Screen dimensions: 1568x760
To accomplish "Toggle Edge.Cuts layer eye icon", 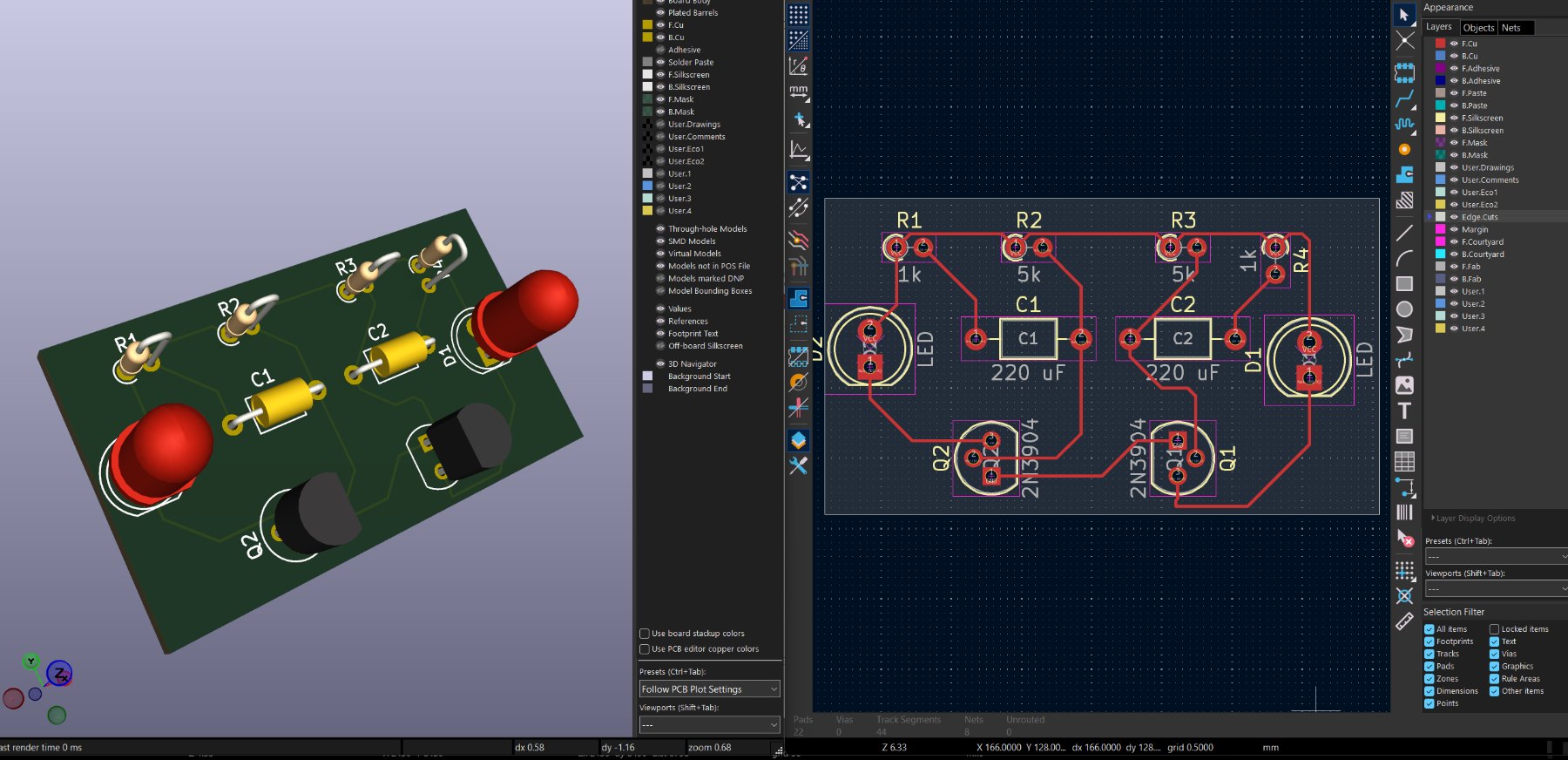I will point(1454,217).
